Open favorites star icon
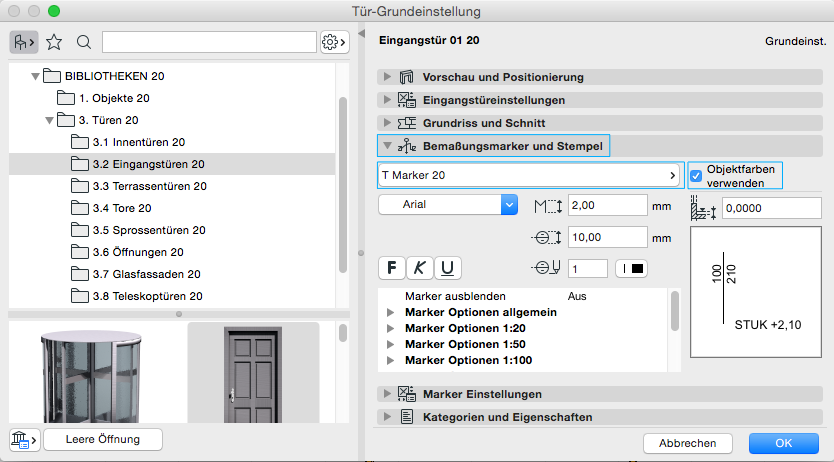The image size is (834, 462). [54, 42]
